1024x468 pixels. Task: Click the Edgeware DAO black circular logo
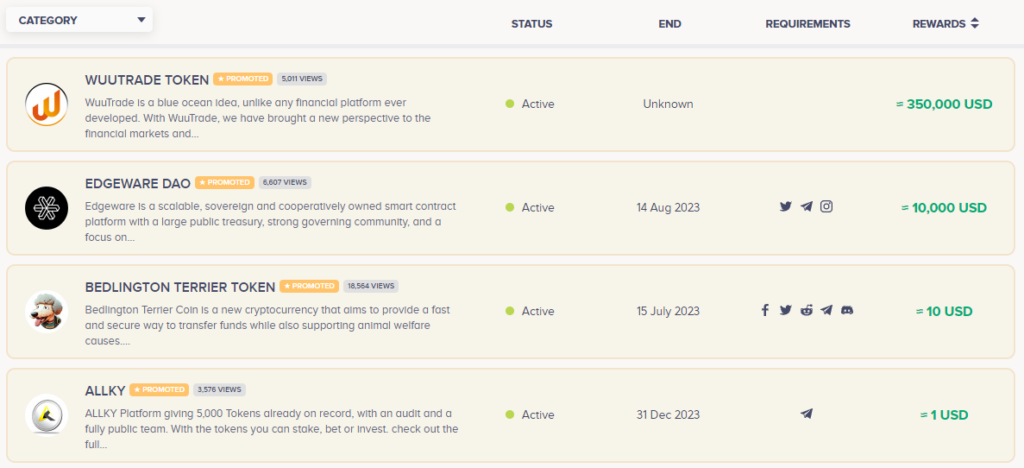(x=46, y=208)
